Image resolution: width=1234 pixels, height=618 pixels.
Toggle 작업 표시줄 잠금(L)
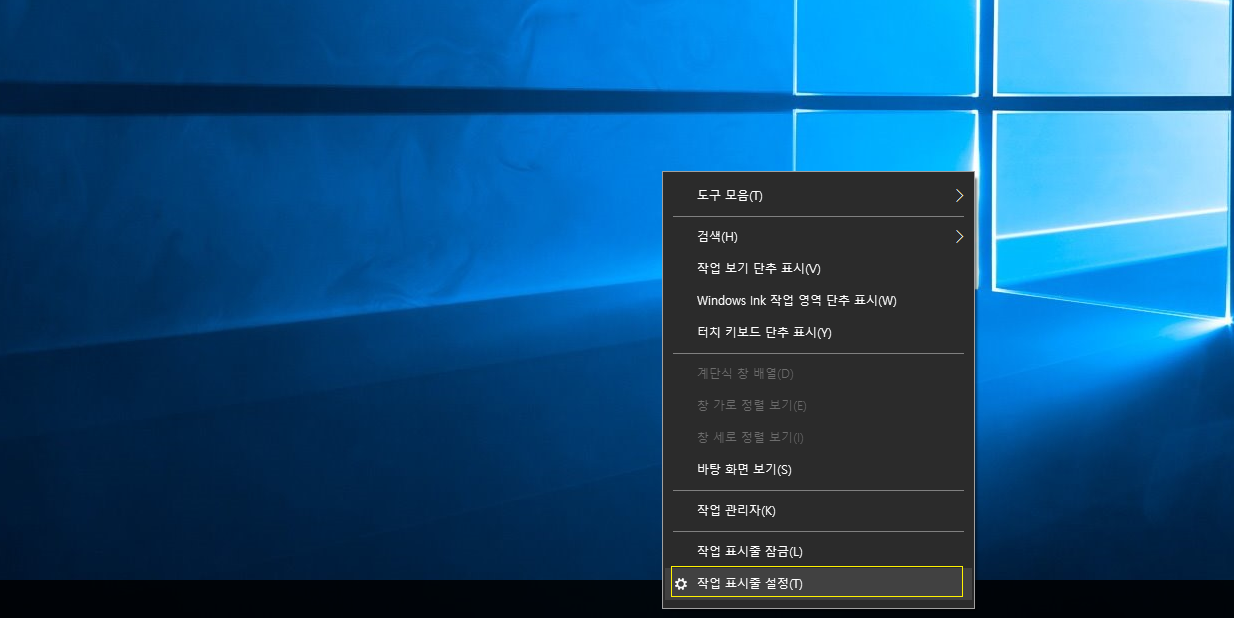coord(817,551)
